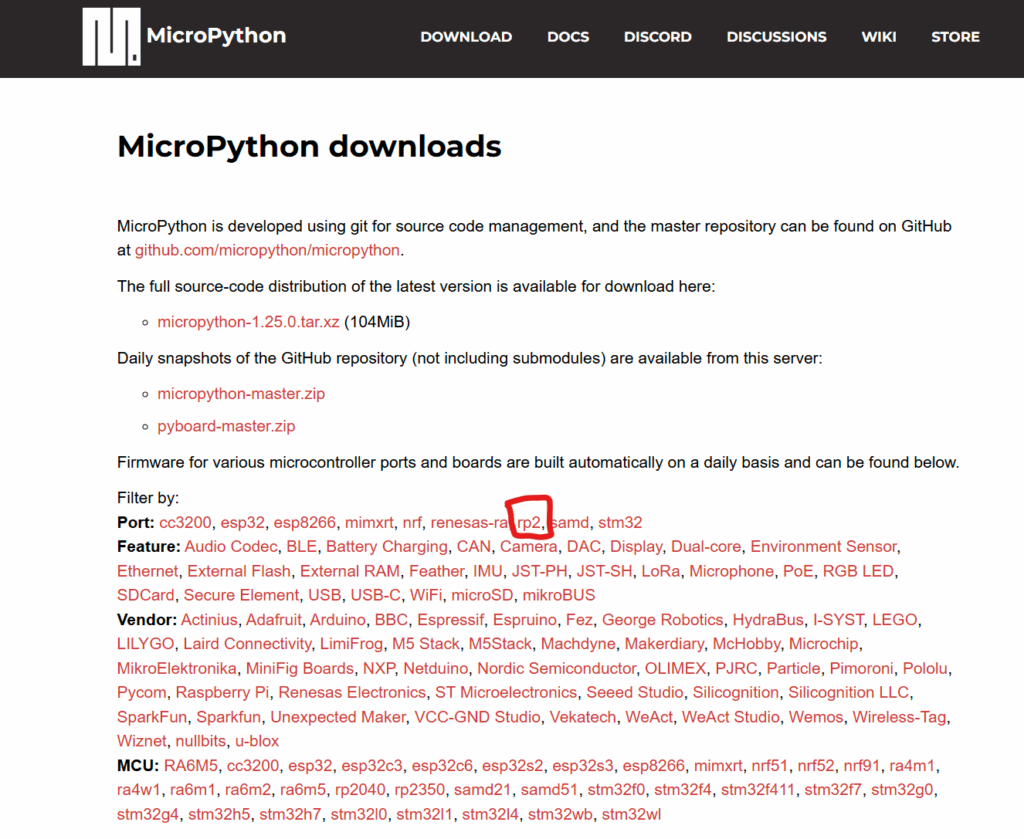
Task: Select the BLE feature filter
Action: [x=302, y=546]
